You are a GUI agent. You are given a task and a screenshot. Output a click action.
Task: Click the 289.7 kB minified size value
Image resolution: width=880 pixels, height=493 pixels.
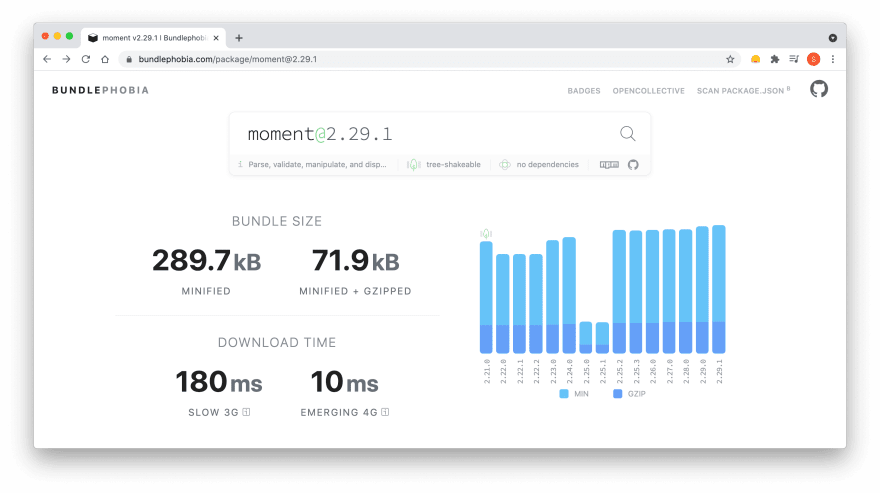point(207,261)
